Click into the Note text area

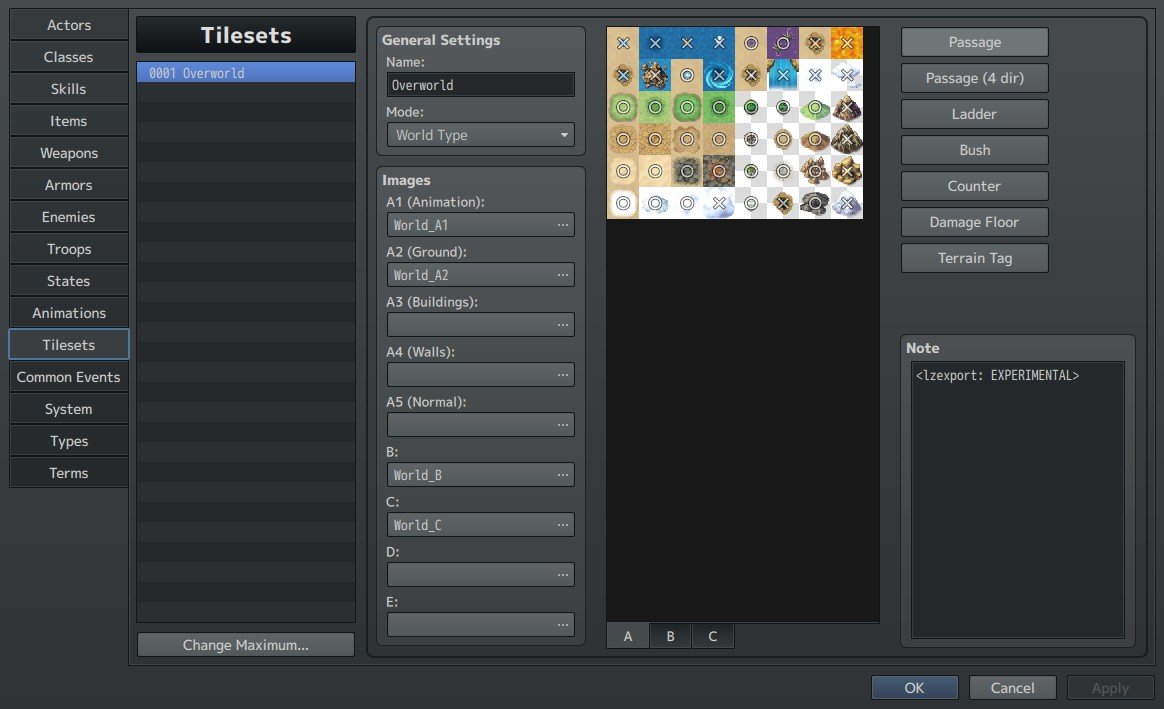1018,500
